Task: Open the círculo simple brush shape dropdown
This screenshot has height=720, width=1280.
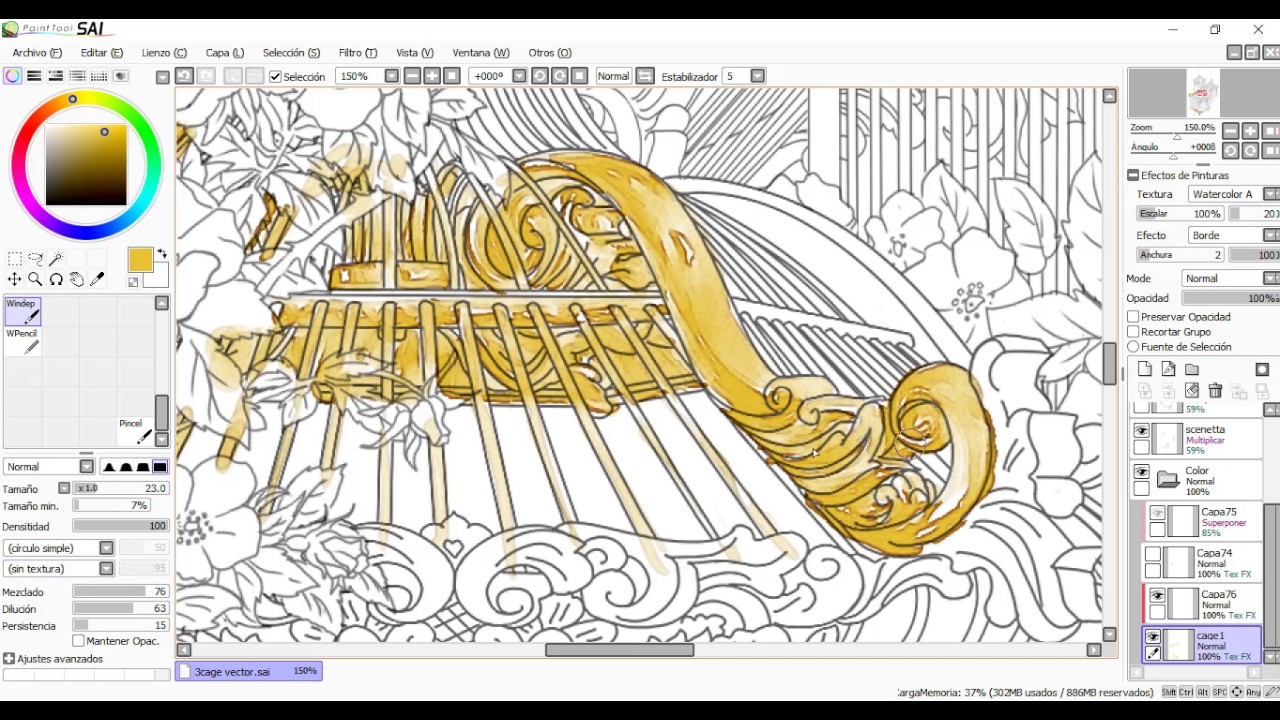Action: coord(105,547)
